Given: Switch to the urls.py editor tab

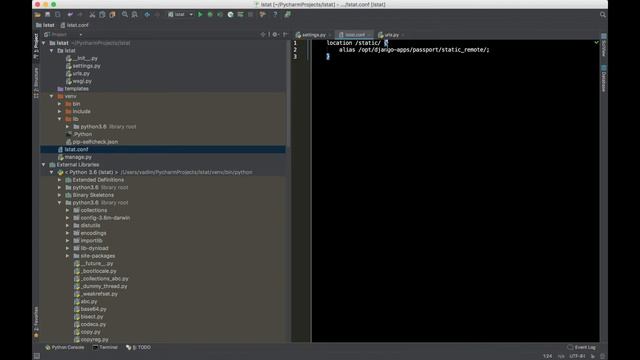Looking at the screenshot, I should click(390, 35).
